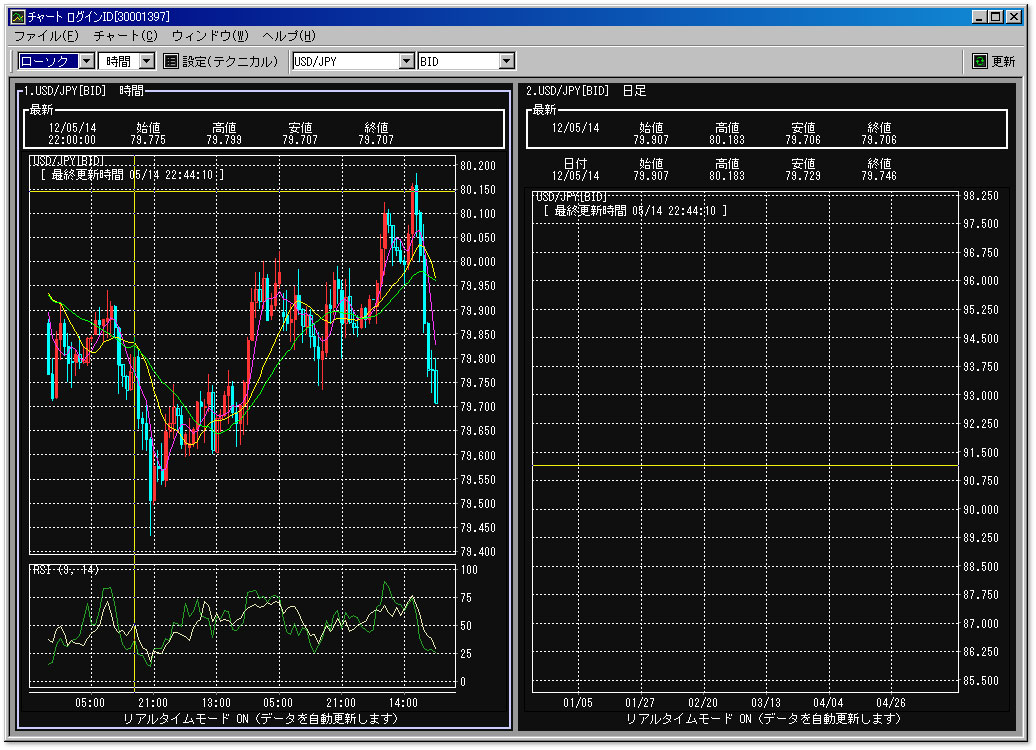Open the ヘルプ(H) menu
Viewport: 1036px width, 750px height.
(289, 36)
